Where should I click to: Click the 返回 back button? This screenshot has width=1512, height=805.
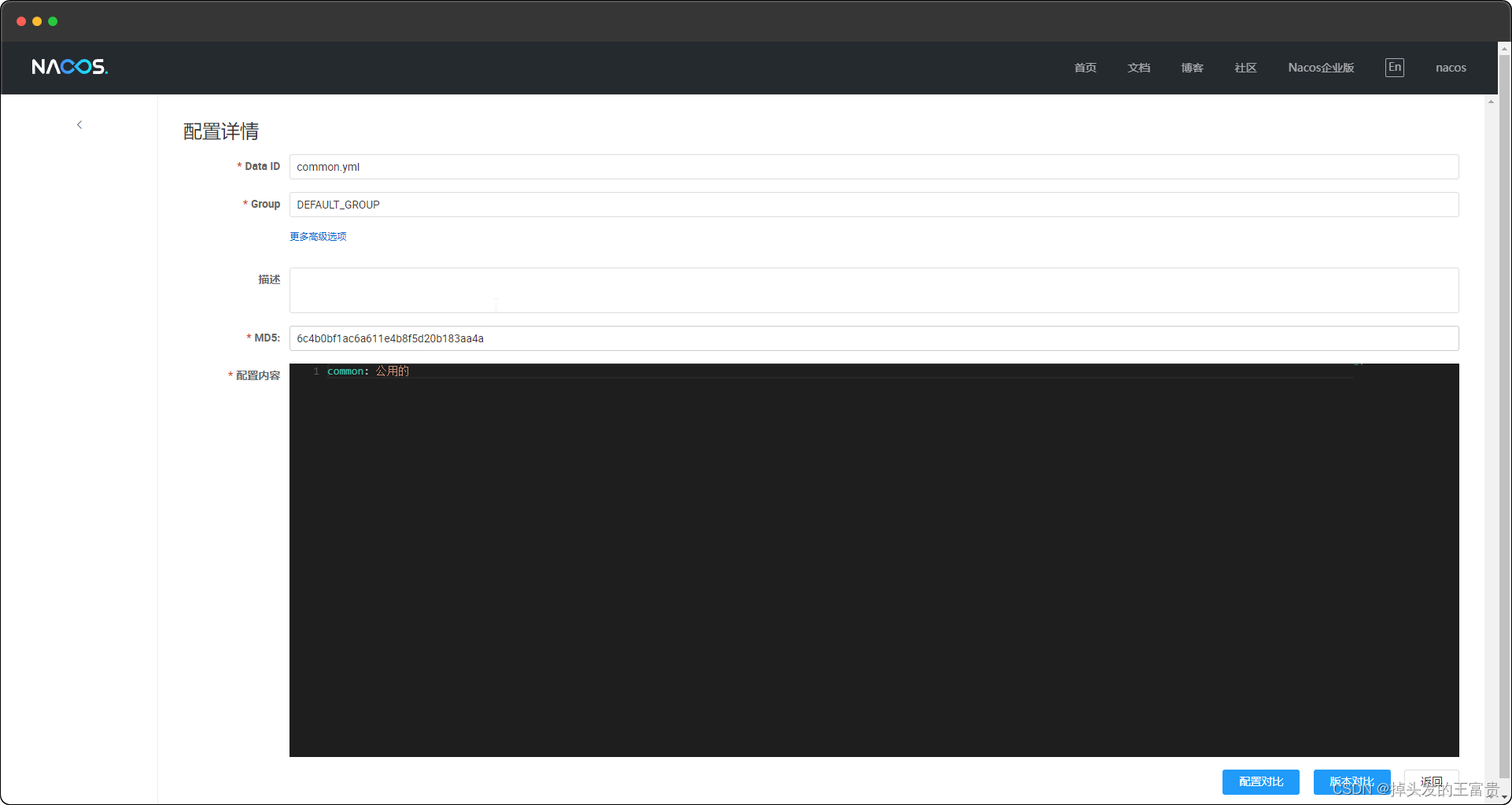coord(1432,782)
